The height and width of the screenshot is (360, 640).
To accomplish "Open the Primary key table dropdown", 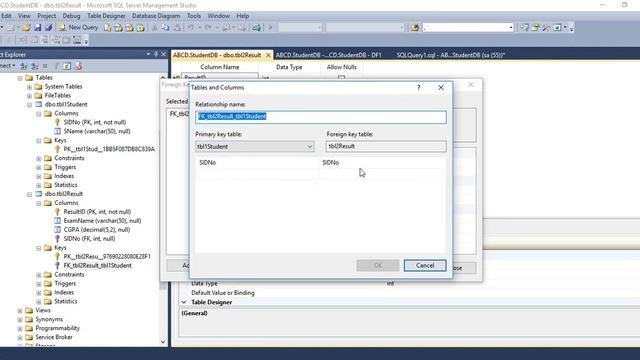I will pyautogui.click(x=310, y=147).
